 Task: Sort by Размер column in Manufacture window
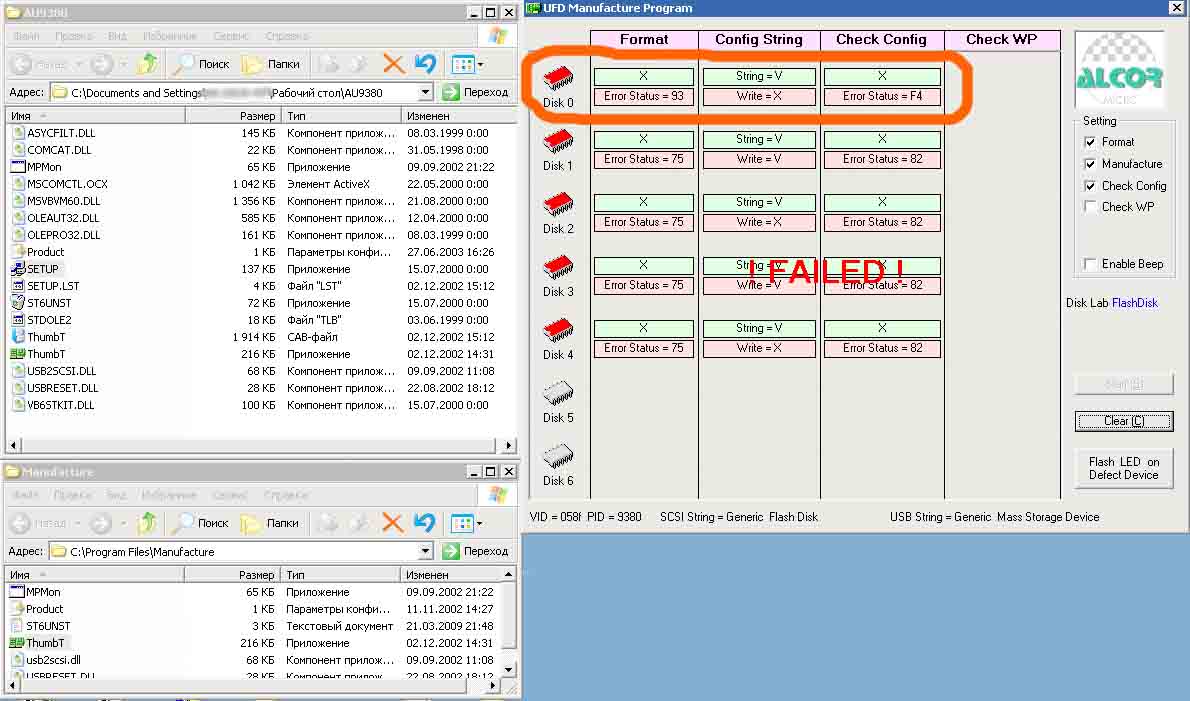(232, 575)
